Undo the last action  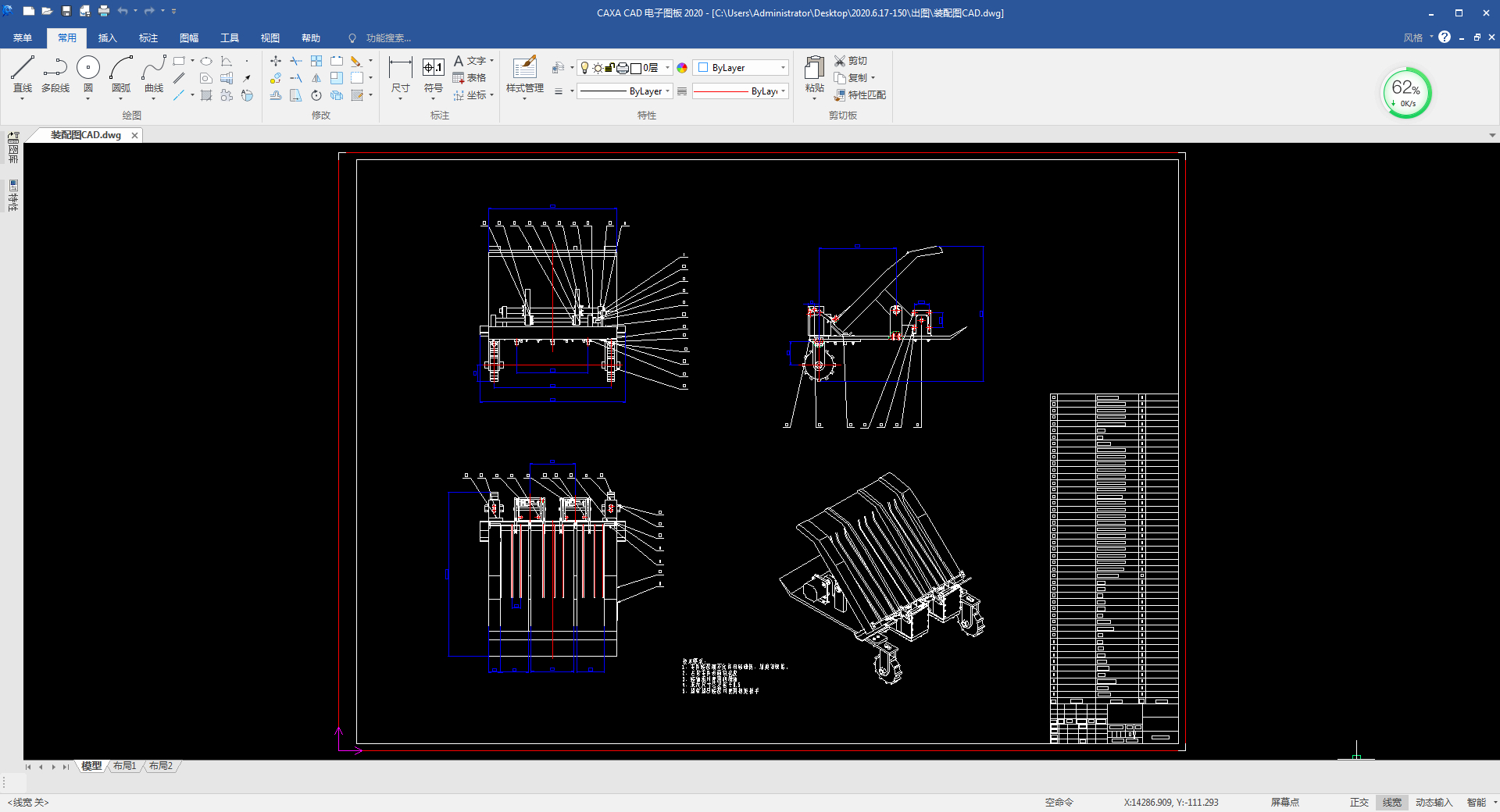[123, 12]
